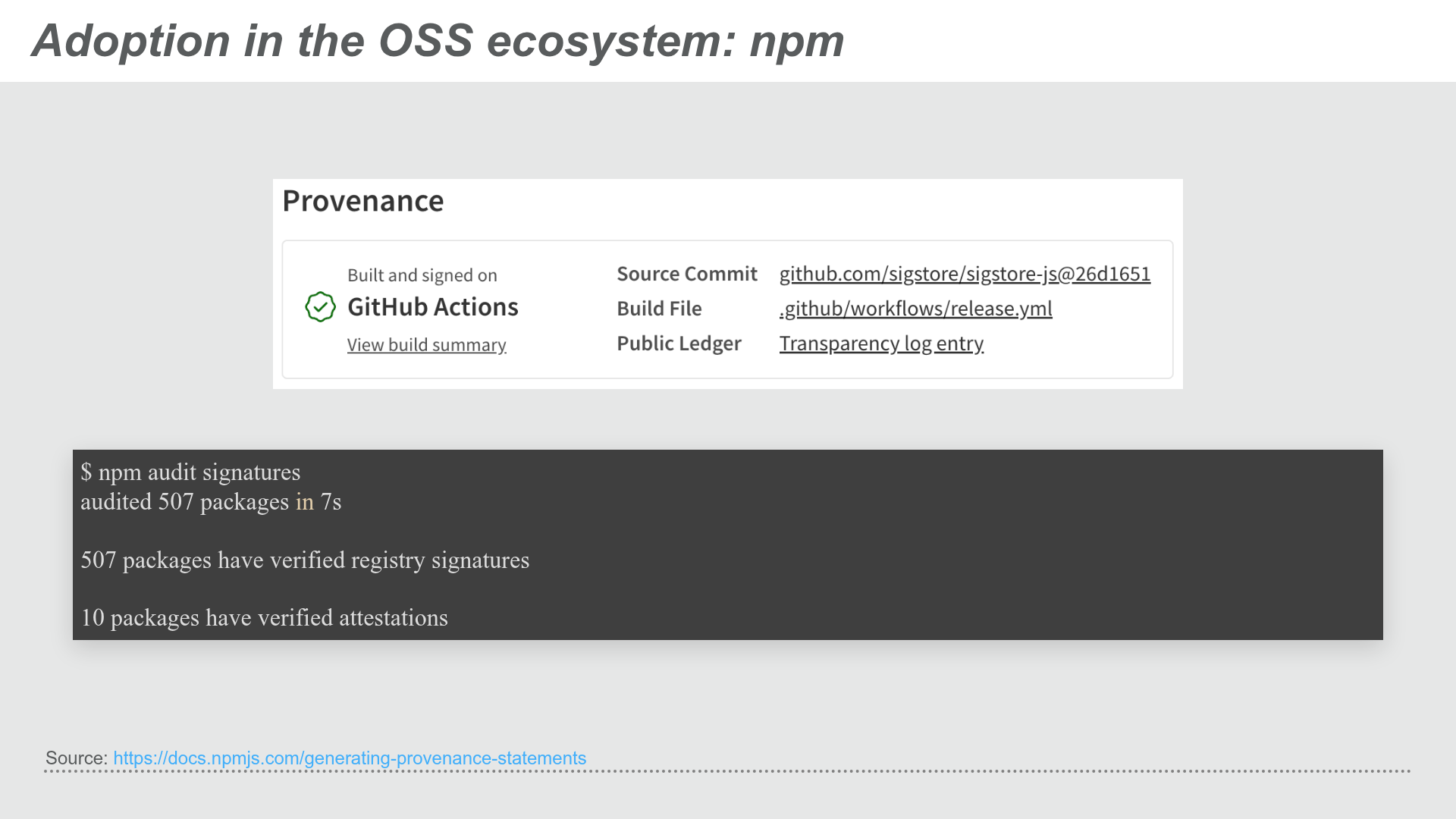Click the 'Source:' label at the bottom
This screenshot has width=1456, height=819.
point(77,758)
